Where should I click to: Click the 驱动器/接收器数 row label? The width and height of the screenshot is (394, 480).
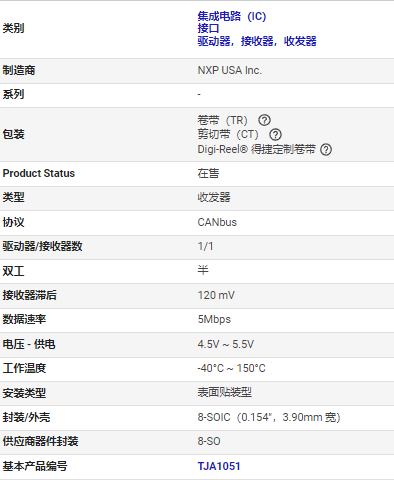coord(42,246)
